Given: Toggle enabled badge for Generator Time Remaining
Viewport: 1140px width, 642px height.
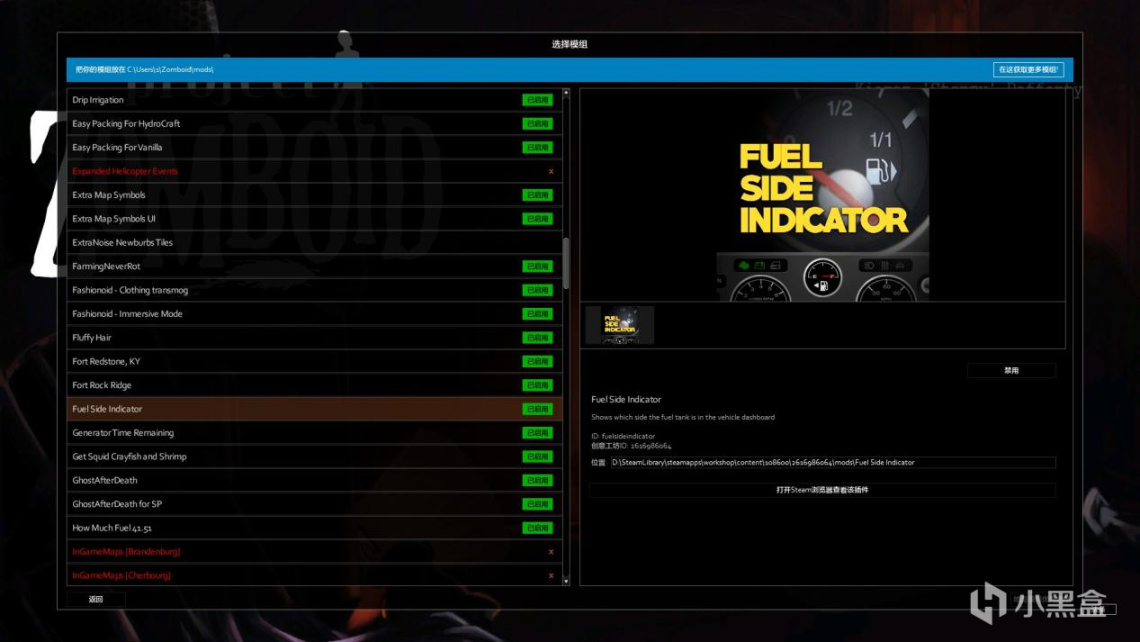Looking at the screenshot, I should coord(537,433).
